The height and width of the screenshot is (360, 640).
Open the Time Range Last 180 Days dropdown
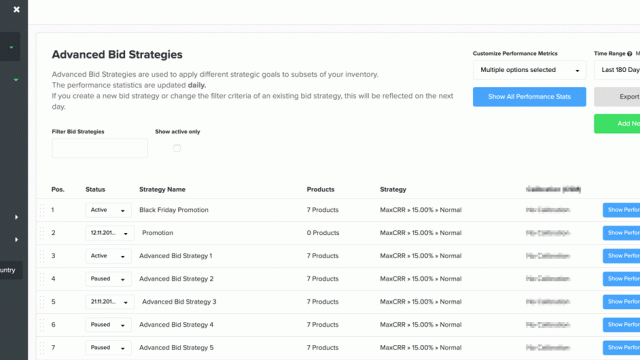617,70
